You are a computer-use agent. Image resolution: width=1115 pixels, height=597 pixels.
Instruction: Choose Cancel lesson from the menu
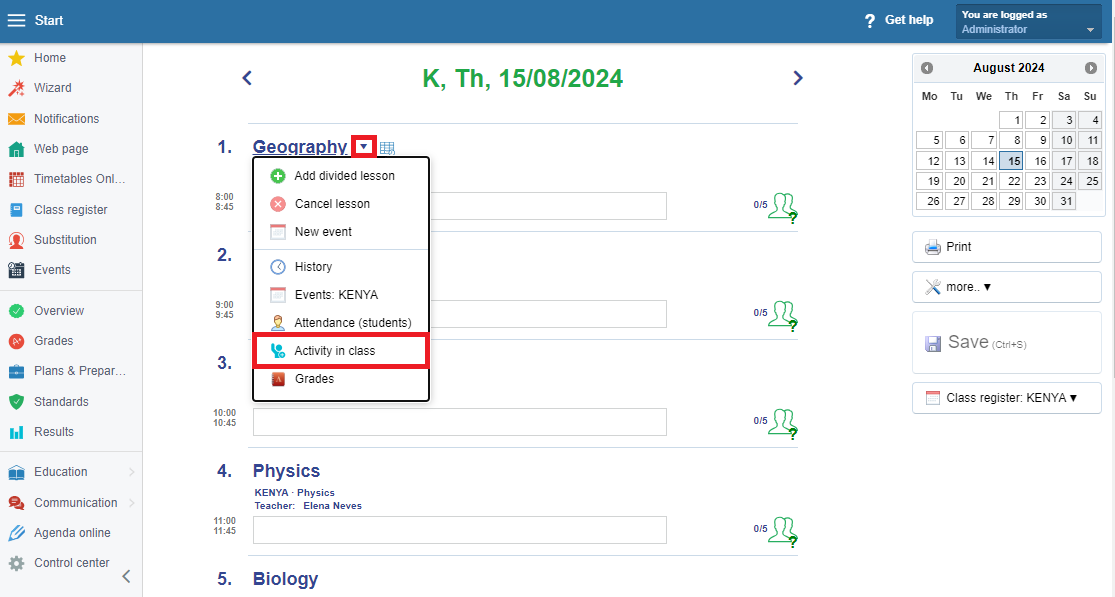point(331,204)
